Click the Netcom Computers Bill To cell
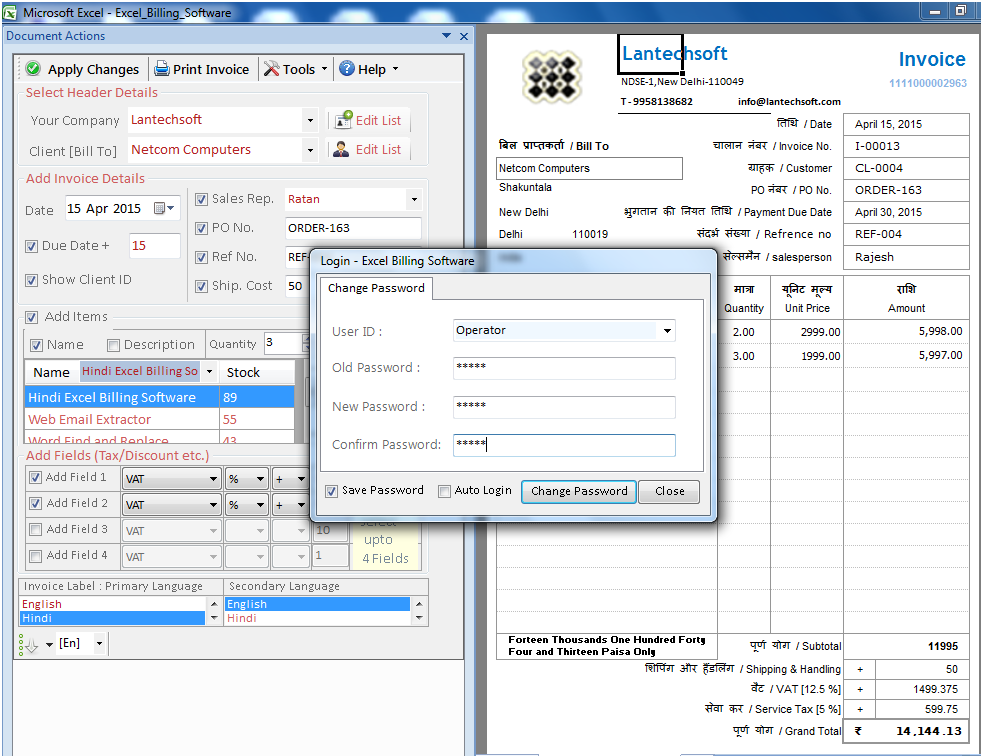Viewport: 981px width, 756px height. [589, 168]
